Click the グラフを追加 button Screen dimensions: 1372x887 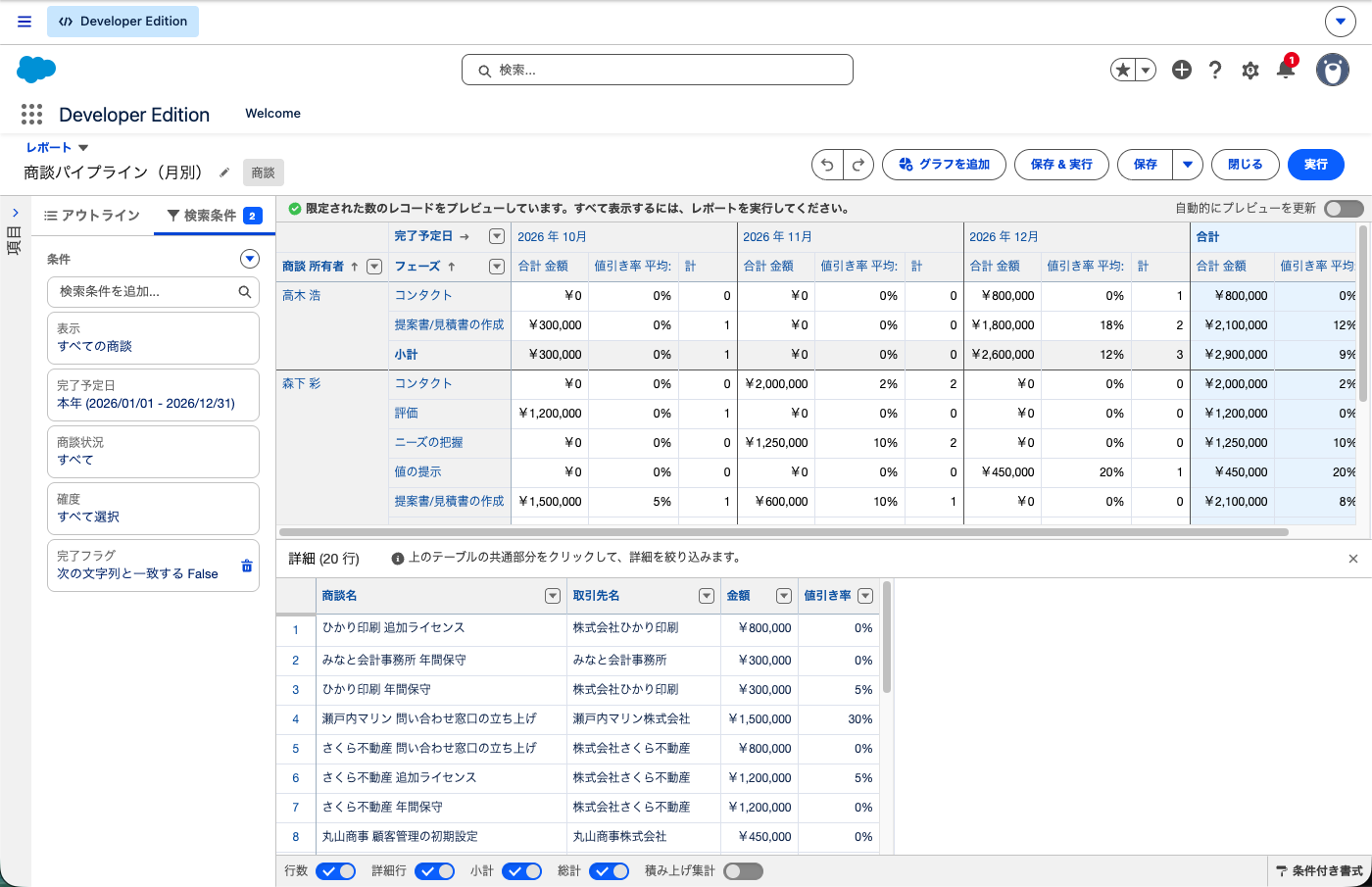pyautogui.click(x=944, y=165)
